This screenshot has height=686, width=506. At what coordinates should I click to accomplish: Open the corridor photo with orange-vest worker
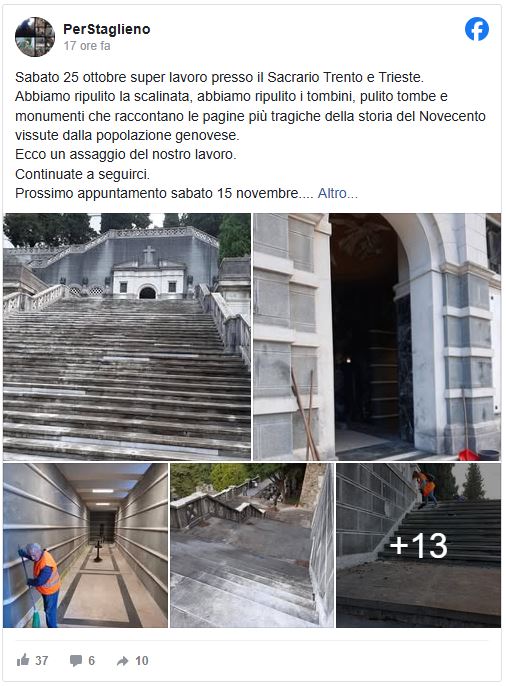pos(85,545)
